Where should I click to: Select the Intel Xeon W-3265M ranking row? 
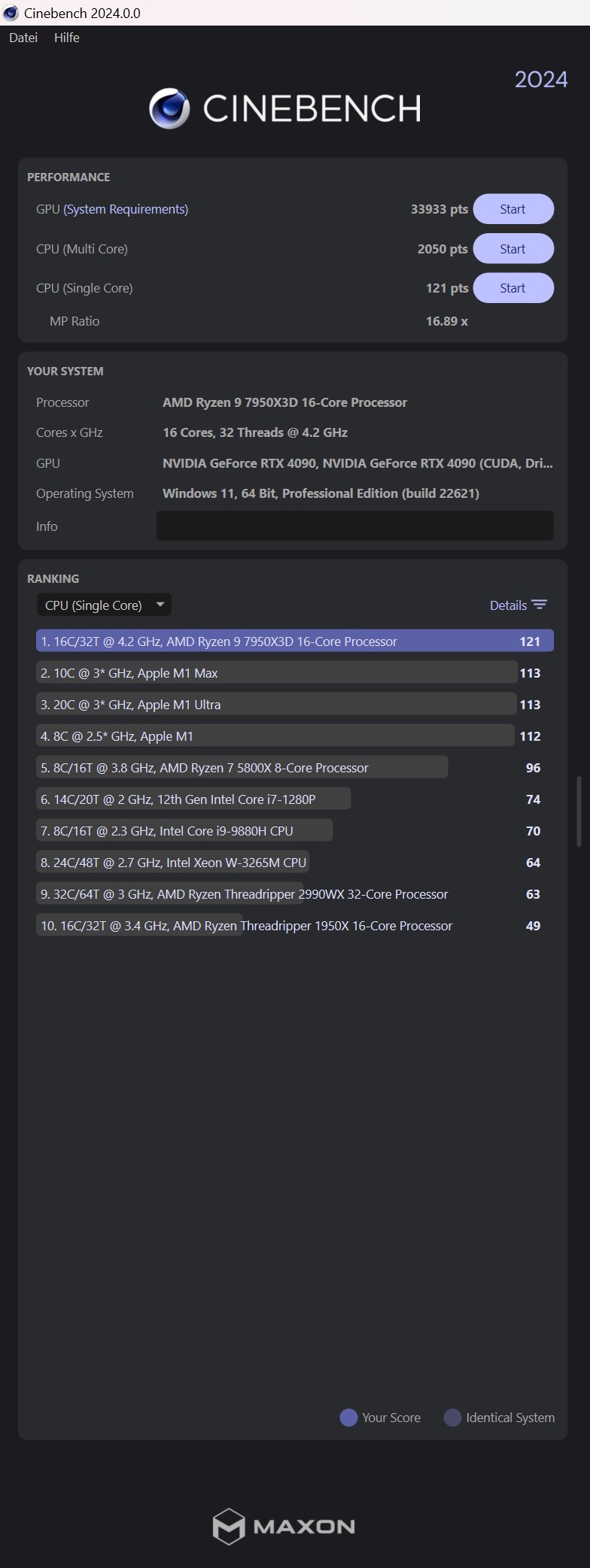point(295,863)
